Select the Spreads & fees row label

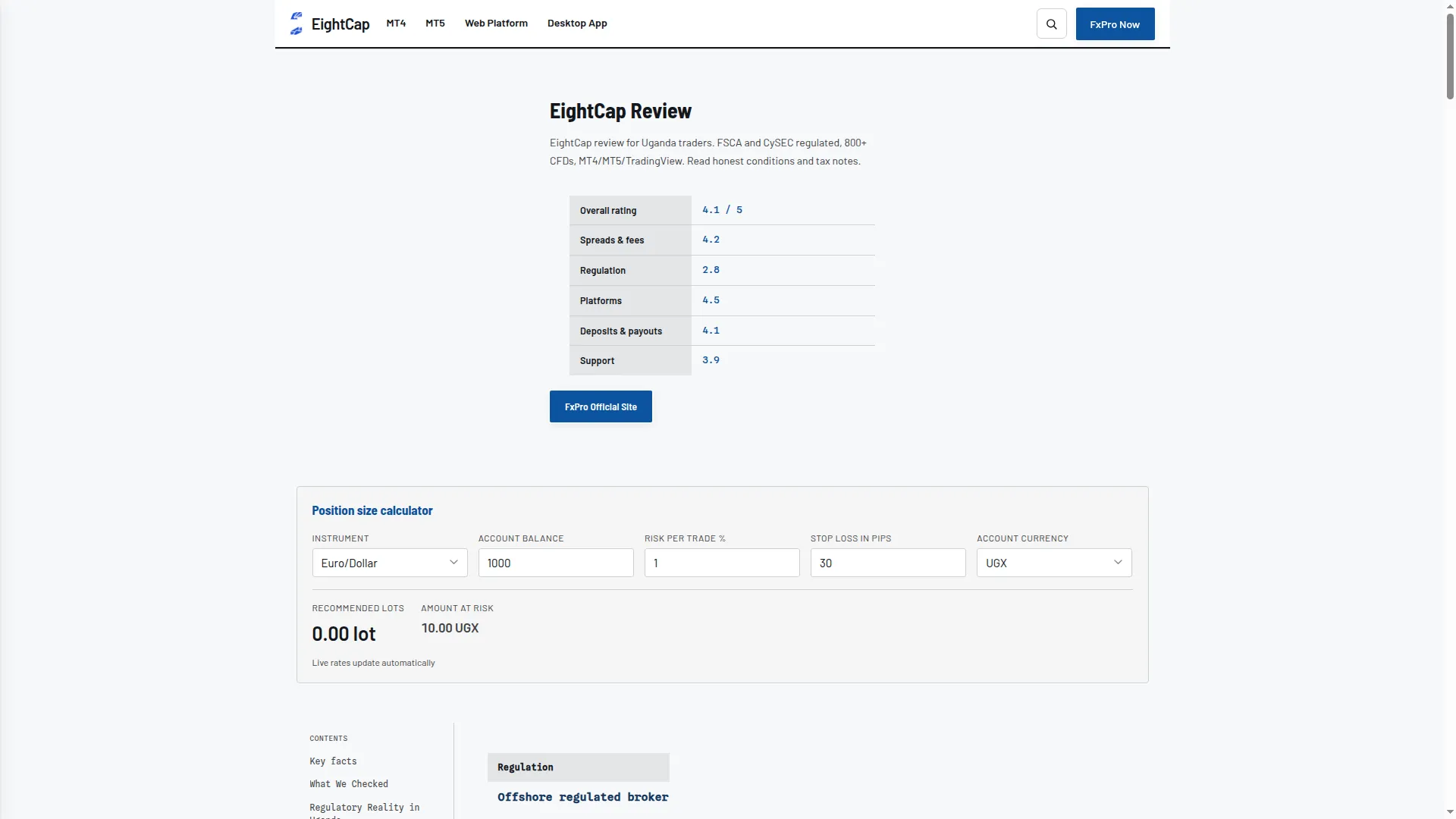click(x=612, y=240)
